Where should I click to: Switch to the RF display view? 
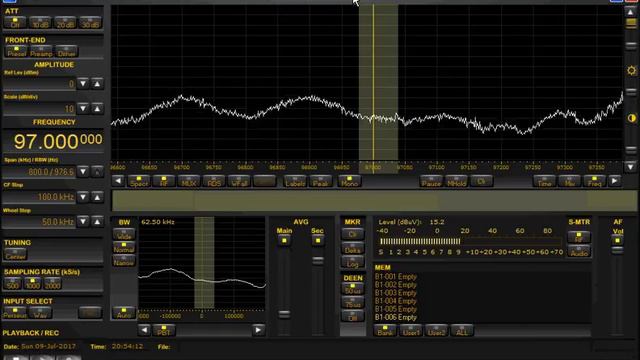164,181
